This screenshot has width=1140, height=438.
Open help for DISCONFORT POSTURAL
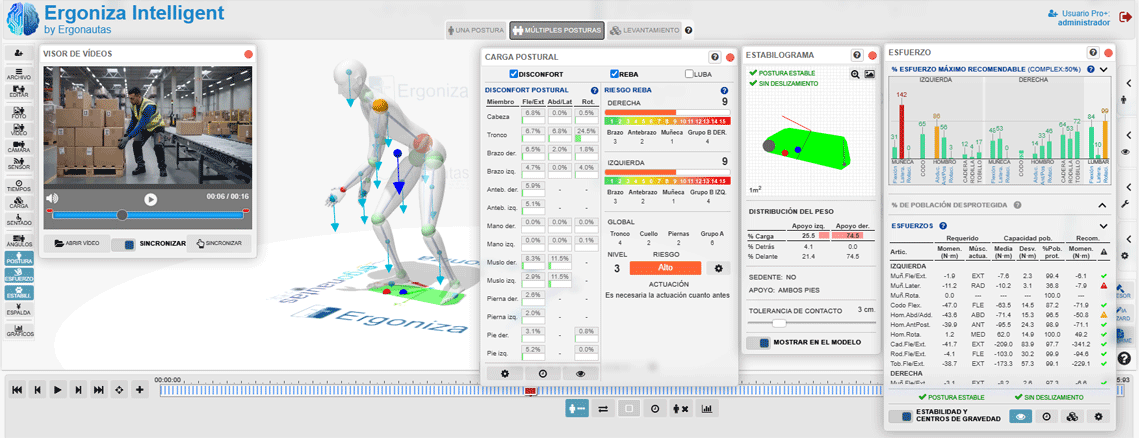594,90
